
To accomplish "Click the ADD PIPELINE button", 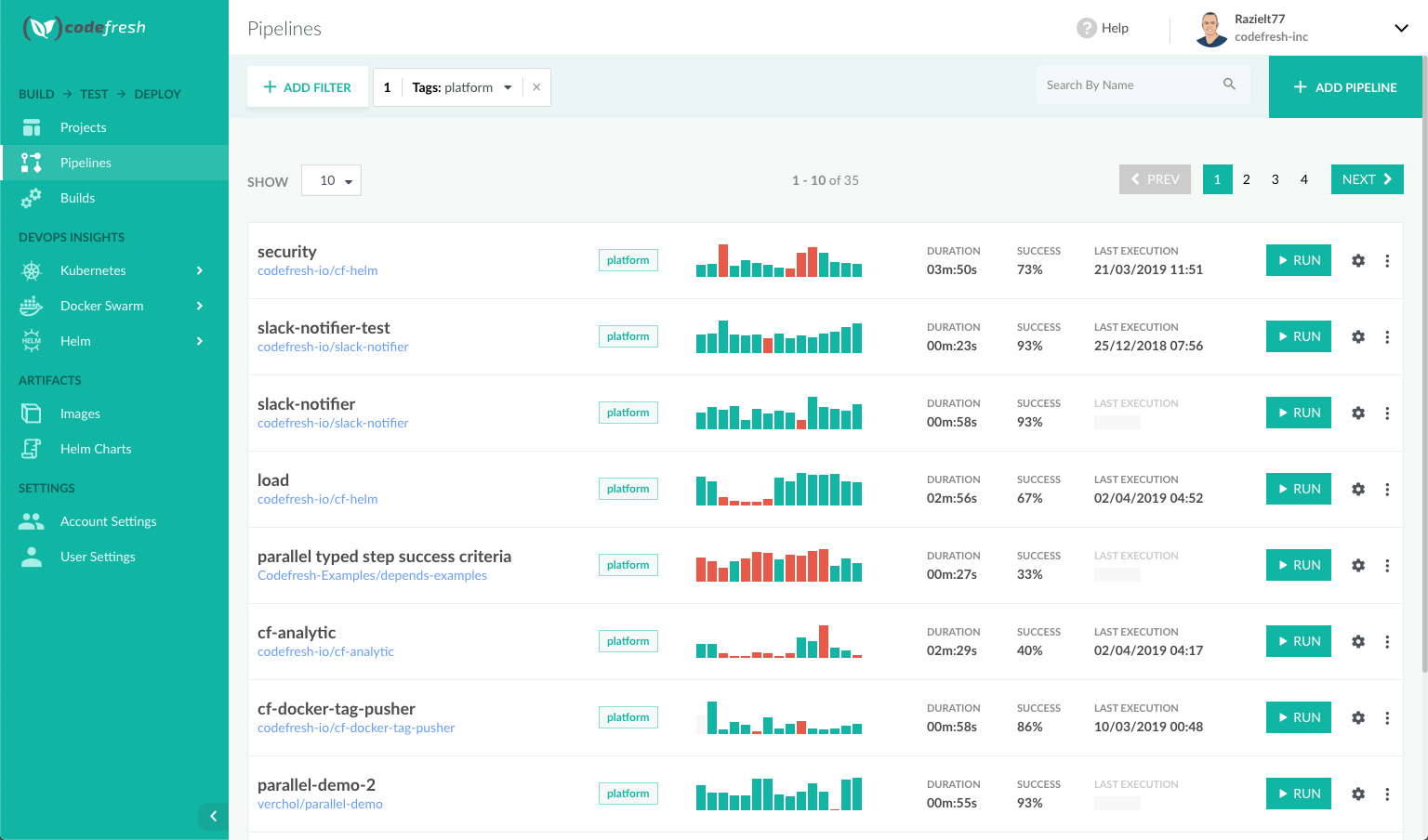I will (1345, 87).
